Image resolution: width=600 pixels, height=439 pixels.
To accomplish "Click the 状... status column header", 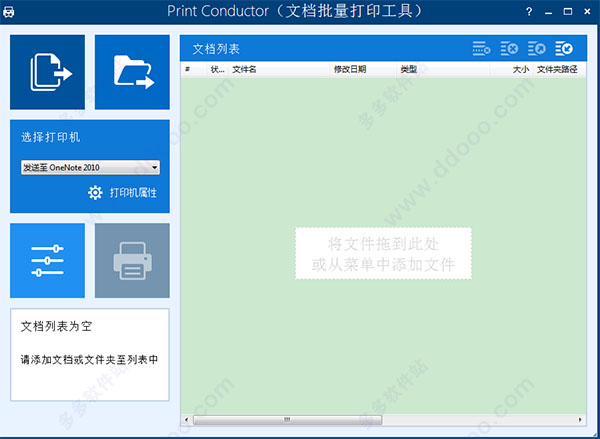I will tap(218, 69).
